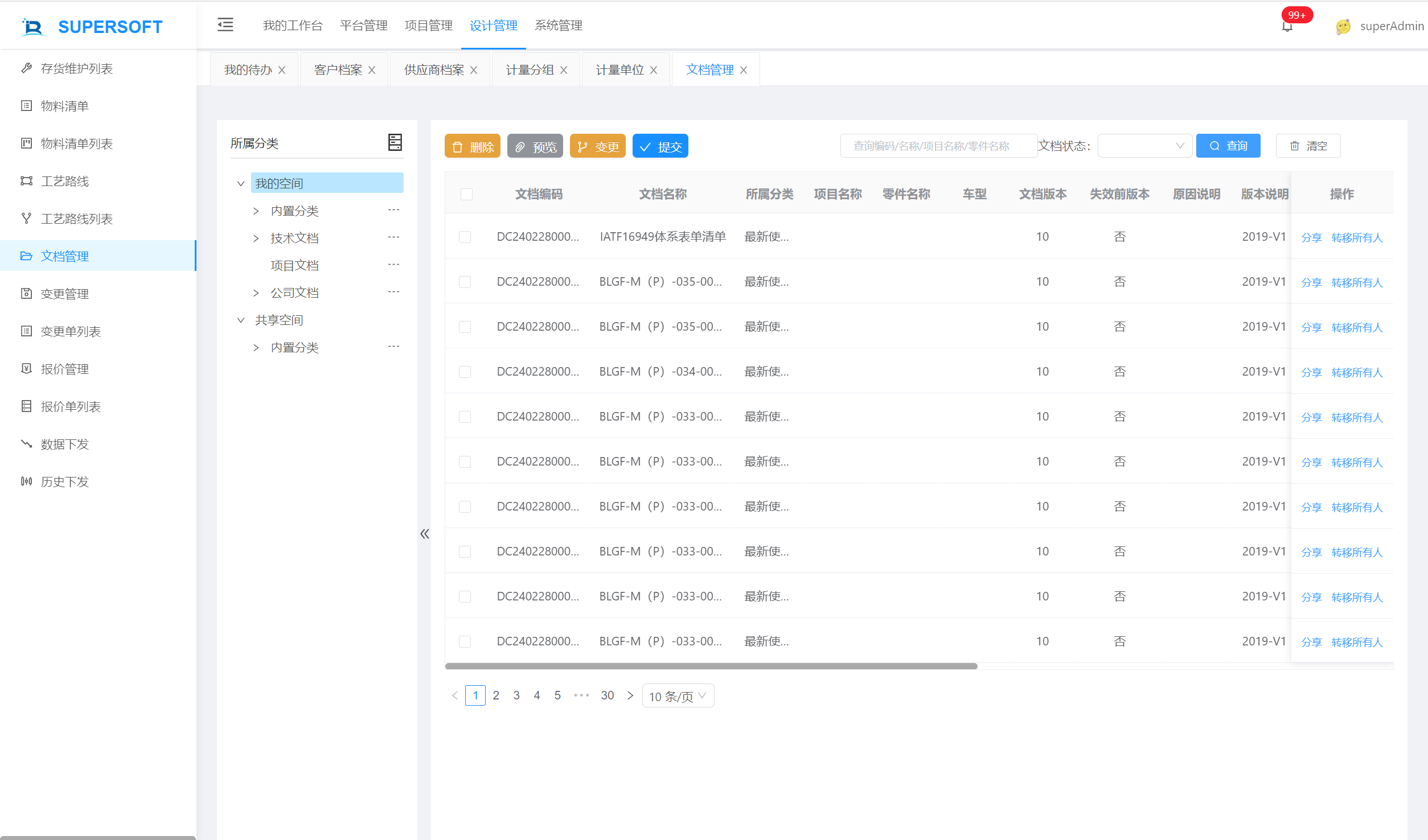Collapse the 共享空间 tree node

coord(241,320)
